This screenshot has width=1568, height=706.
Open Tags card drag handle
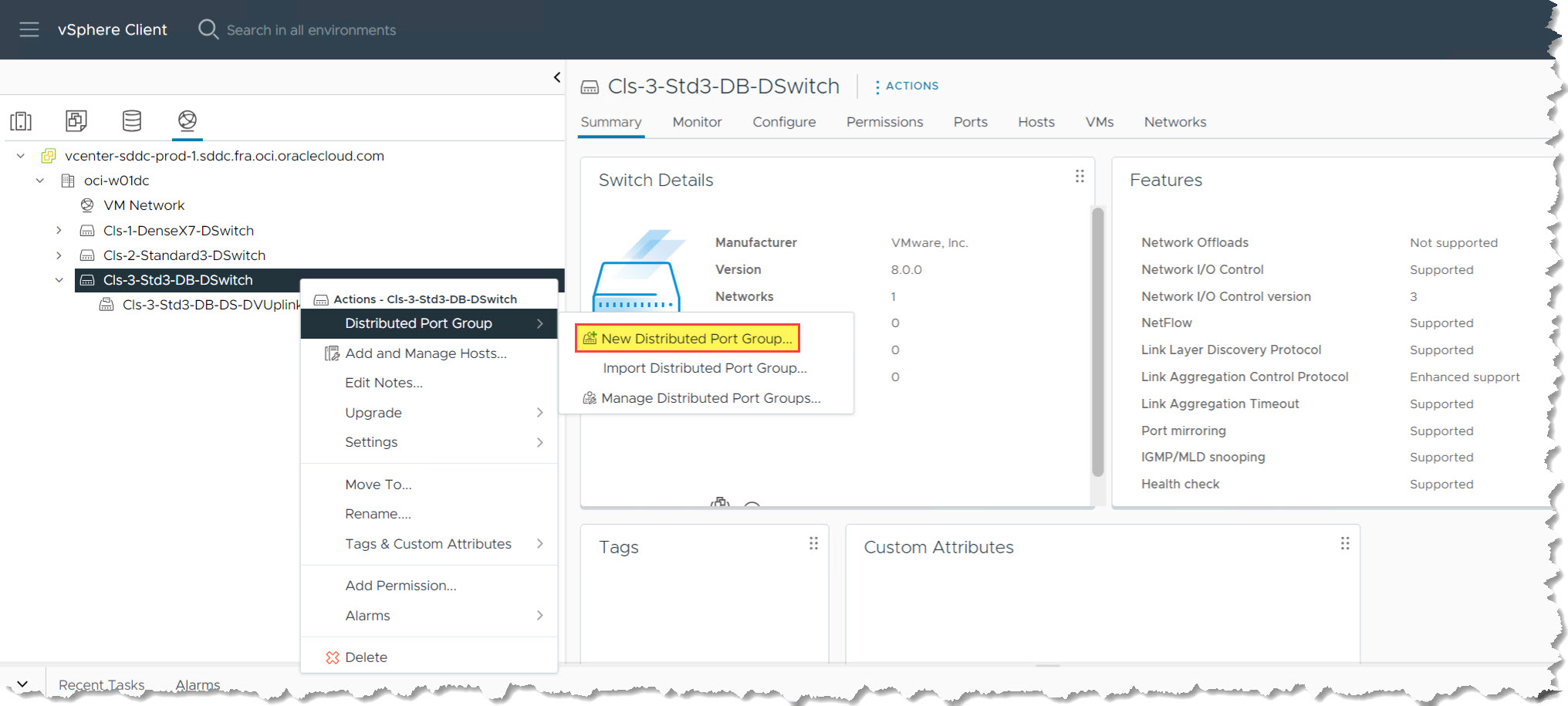(813, 544)
